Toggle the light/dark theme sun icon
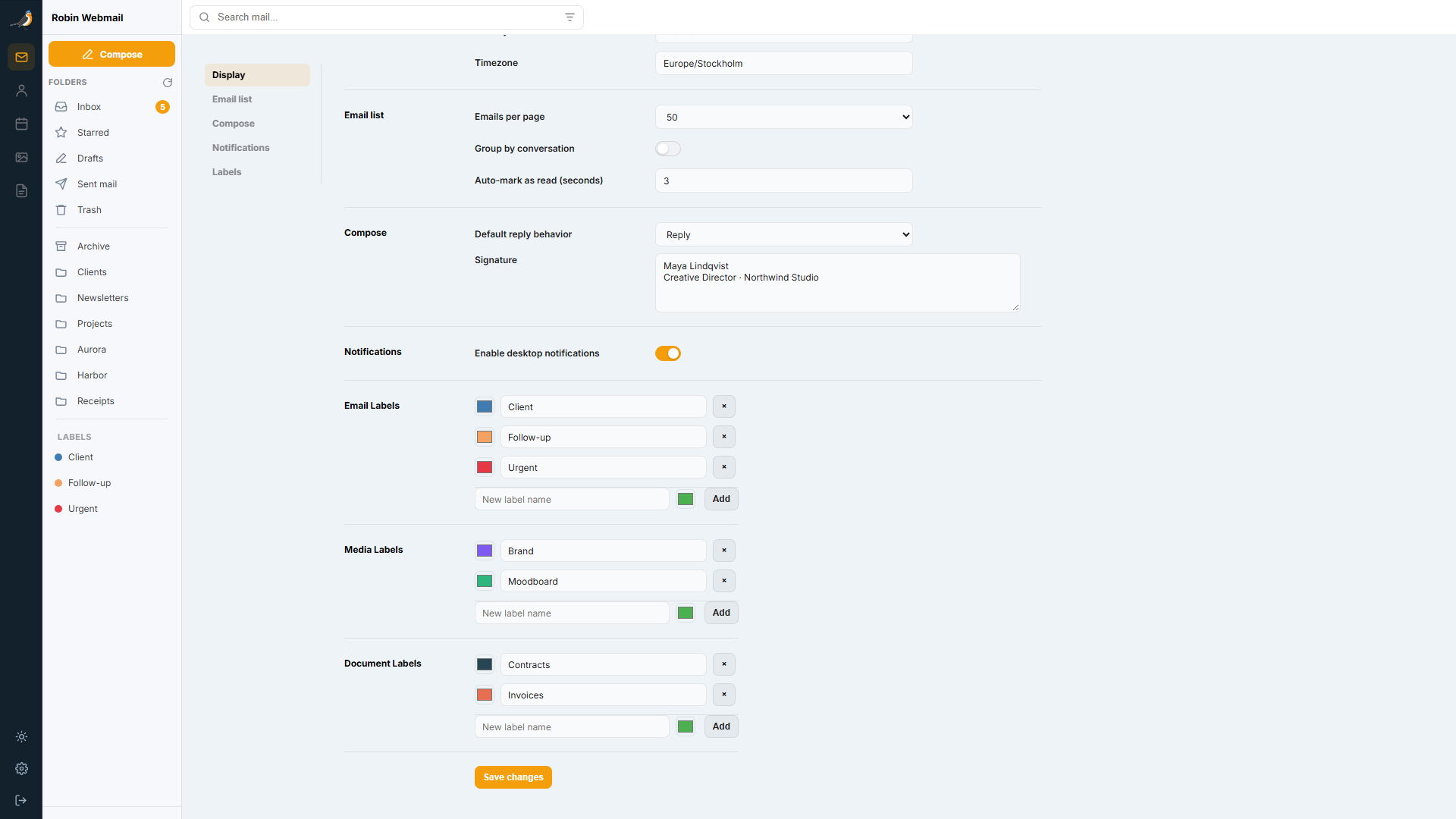The width and height of the screenshot is (1456, 819). click(21, 737)
